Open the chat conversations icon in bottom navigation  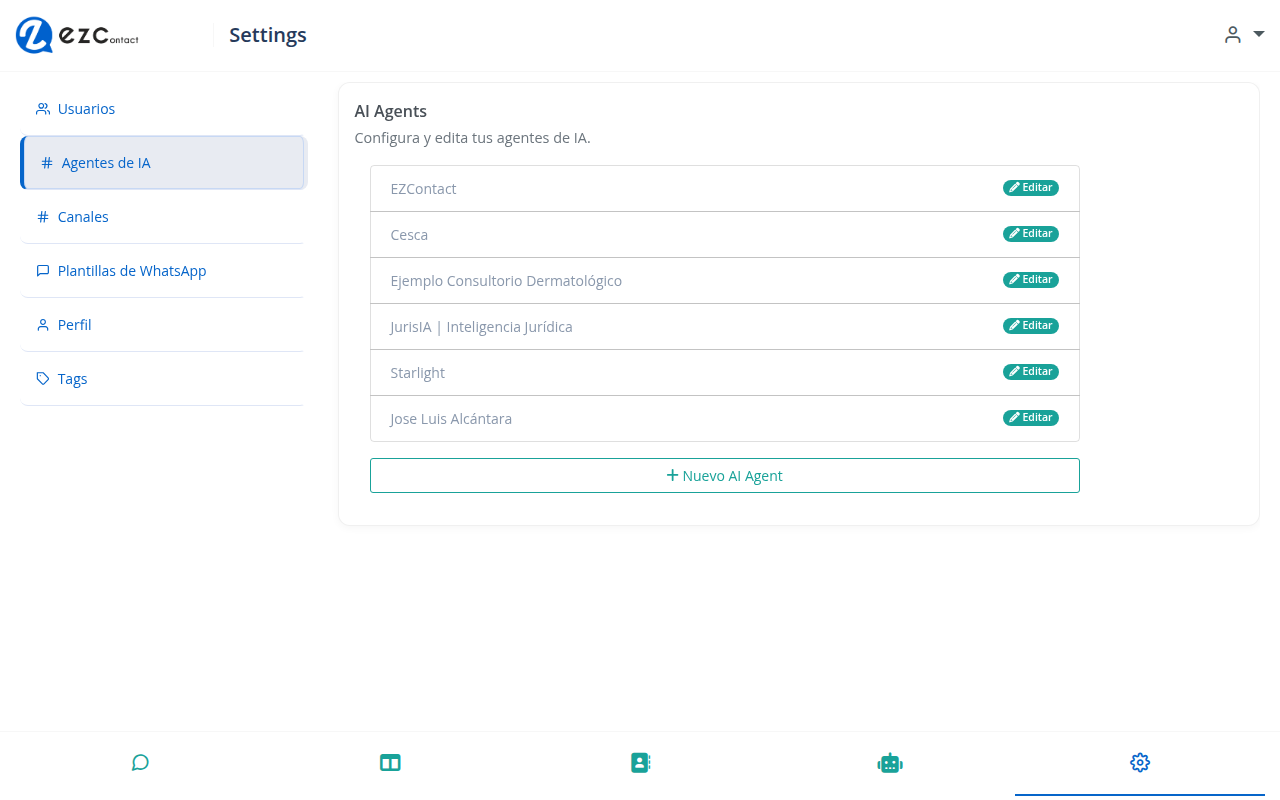(140, 762)
